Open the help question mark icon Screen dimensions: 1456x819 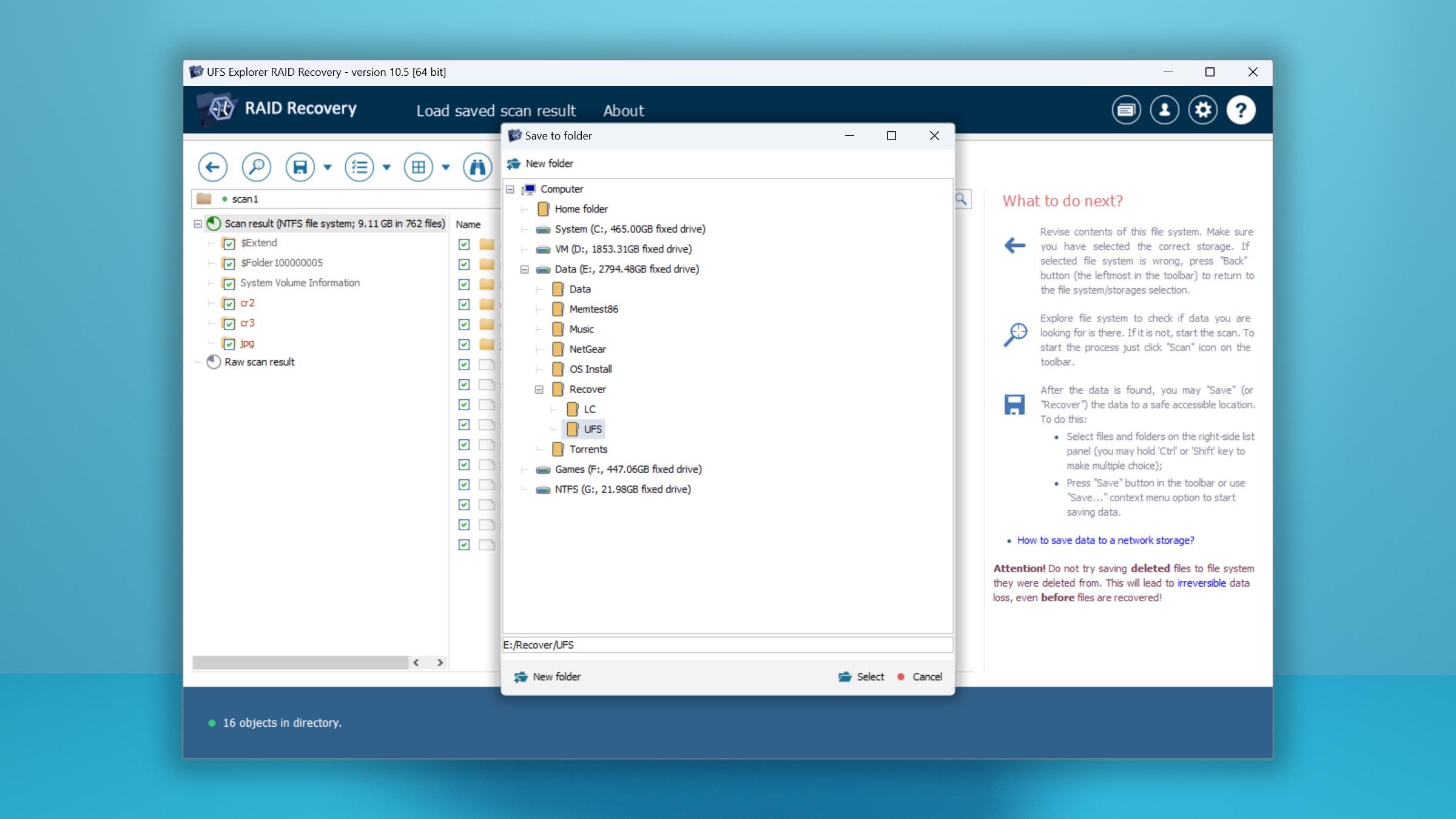point(1241,110)
